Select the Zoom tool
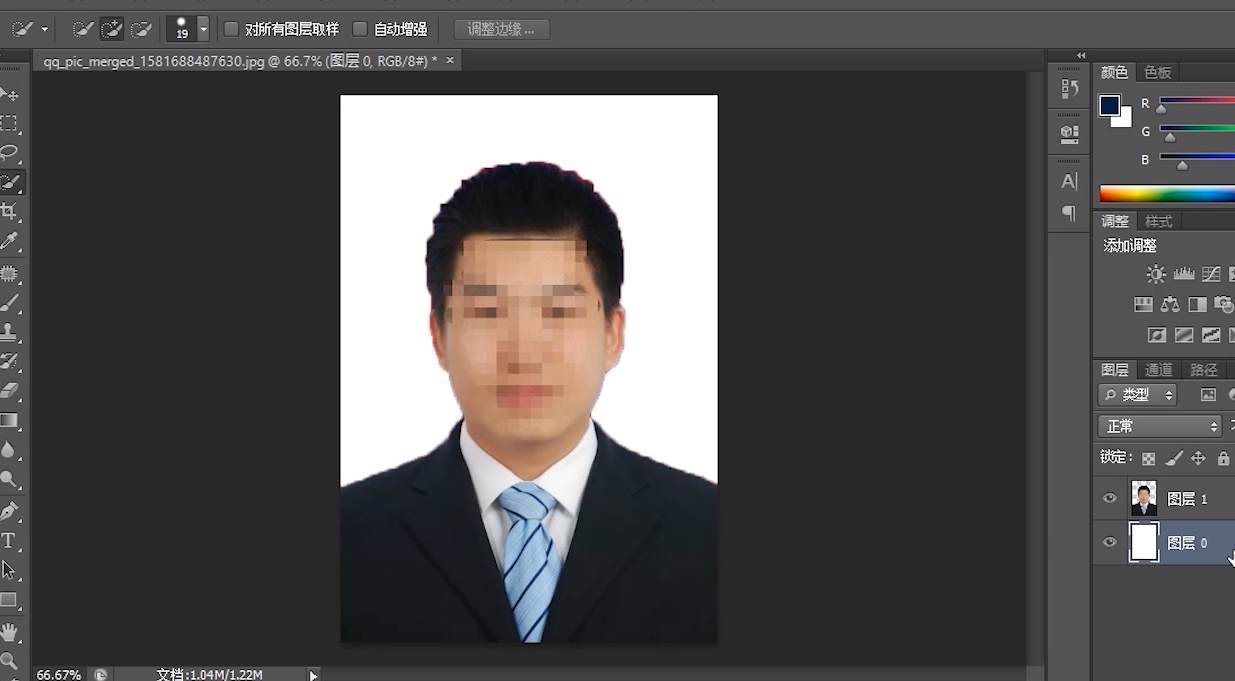This screenshot has height=681, width=1235. click(x=10, y=661)
